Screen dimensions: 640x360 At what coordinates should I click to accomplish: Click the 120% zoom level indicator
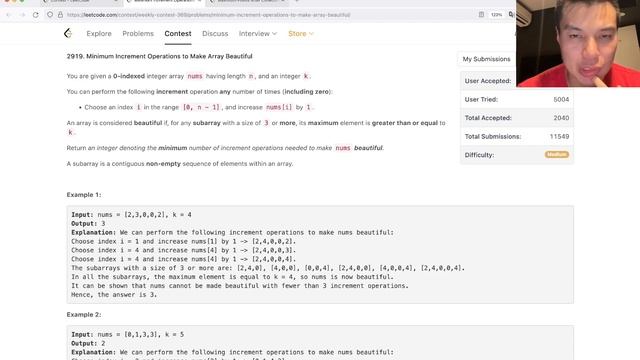(x=496, y=15)
